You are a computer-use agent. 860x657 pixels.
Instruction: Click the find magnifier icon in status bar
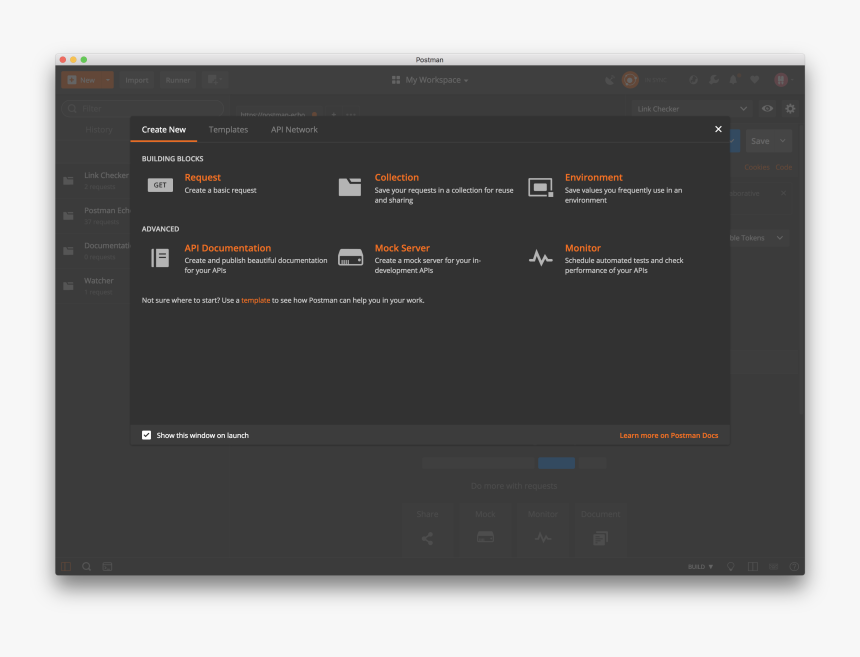[87, 566]
